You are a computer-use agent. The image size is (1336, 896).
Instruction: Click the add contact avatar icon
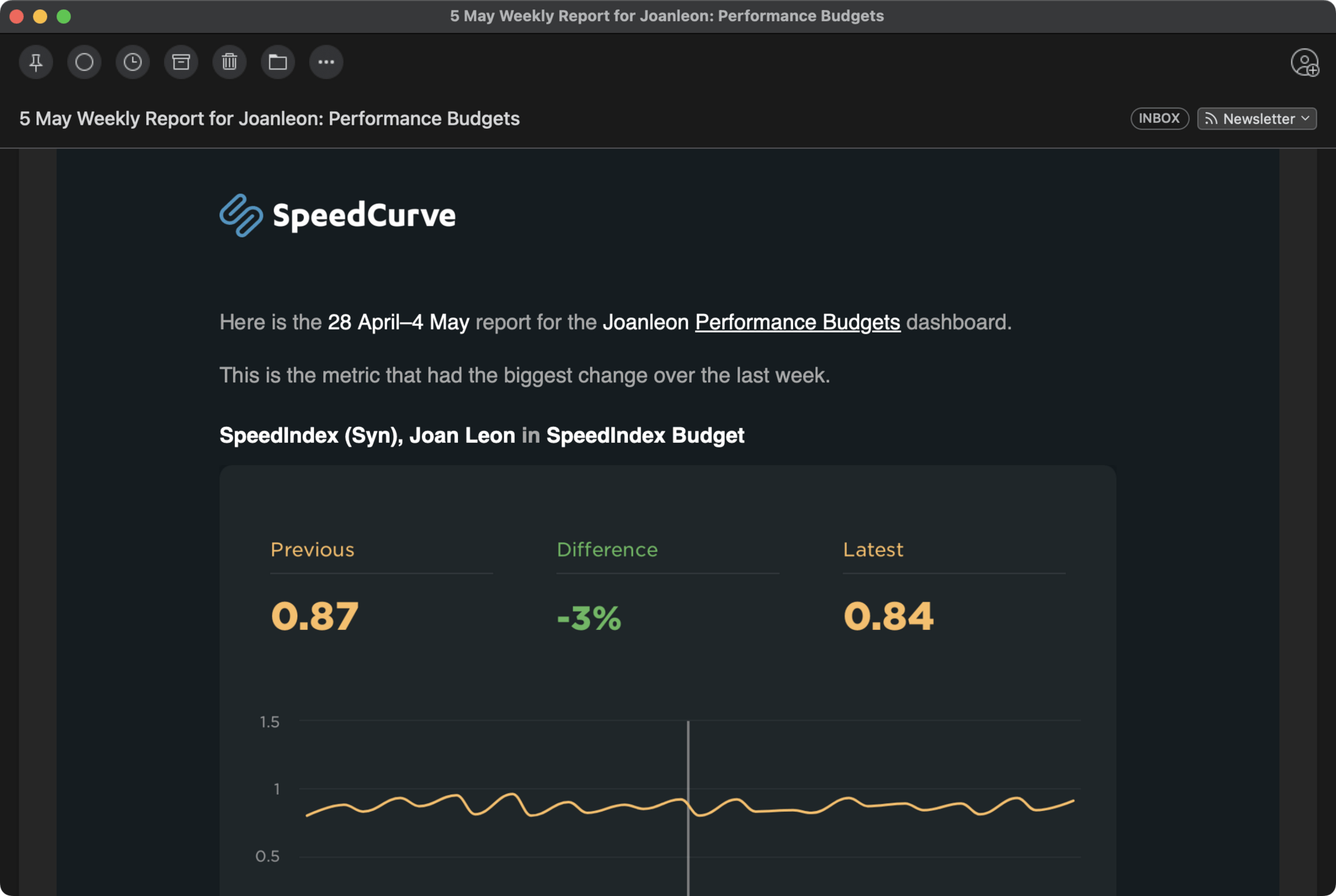(1304, 63)
